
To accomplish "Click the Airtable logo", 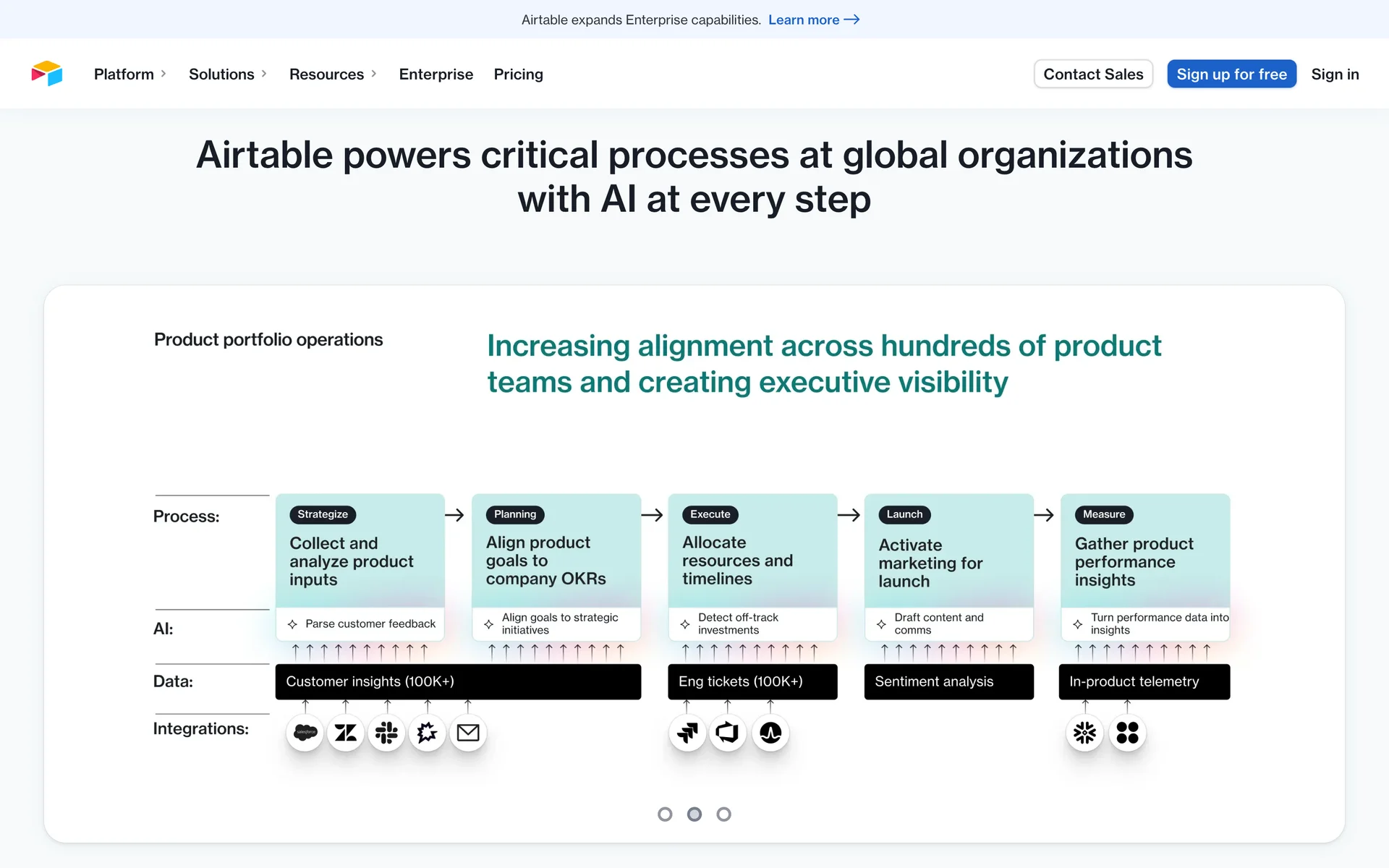I will pyautogui.click(x=47, y=74).
